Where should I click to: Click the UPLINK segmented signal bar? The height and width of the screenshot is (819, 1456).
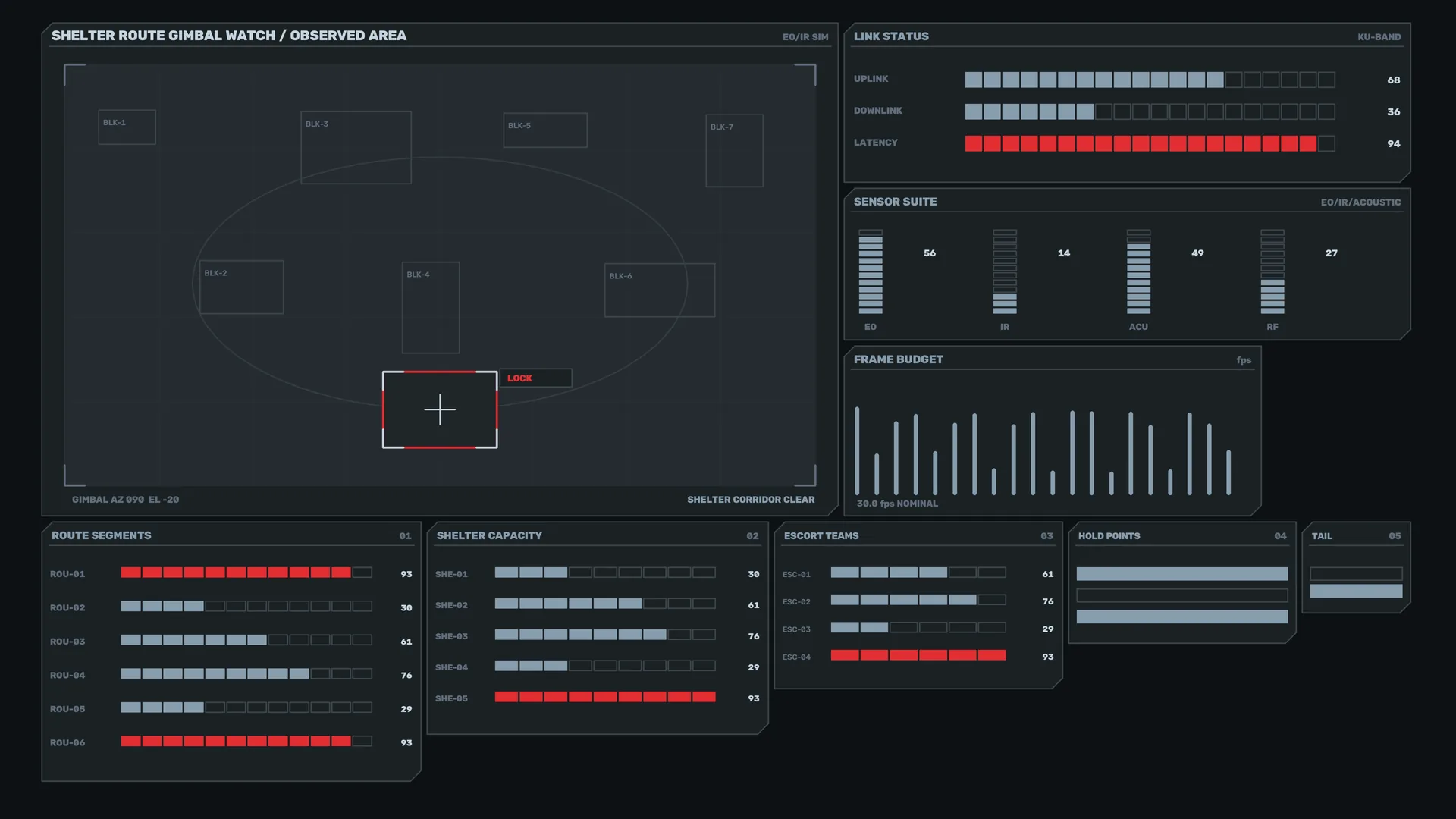(1150, 80)
